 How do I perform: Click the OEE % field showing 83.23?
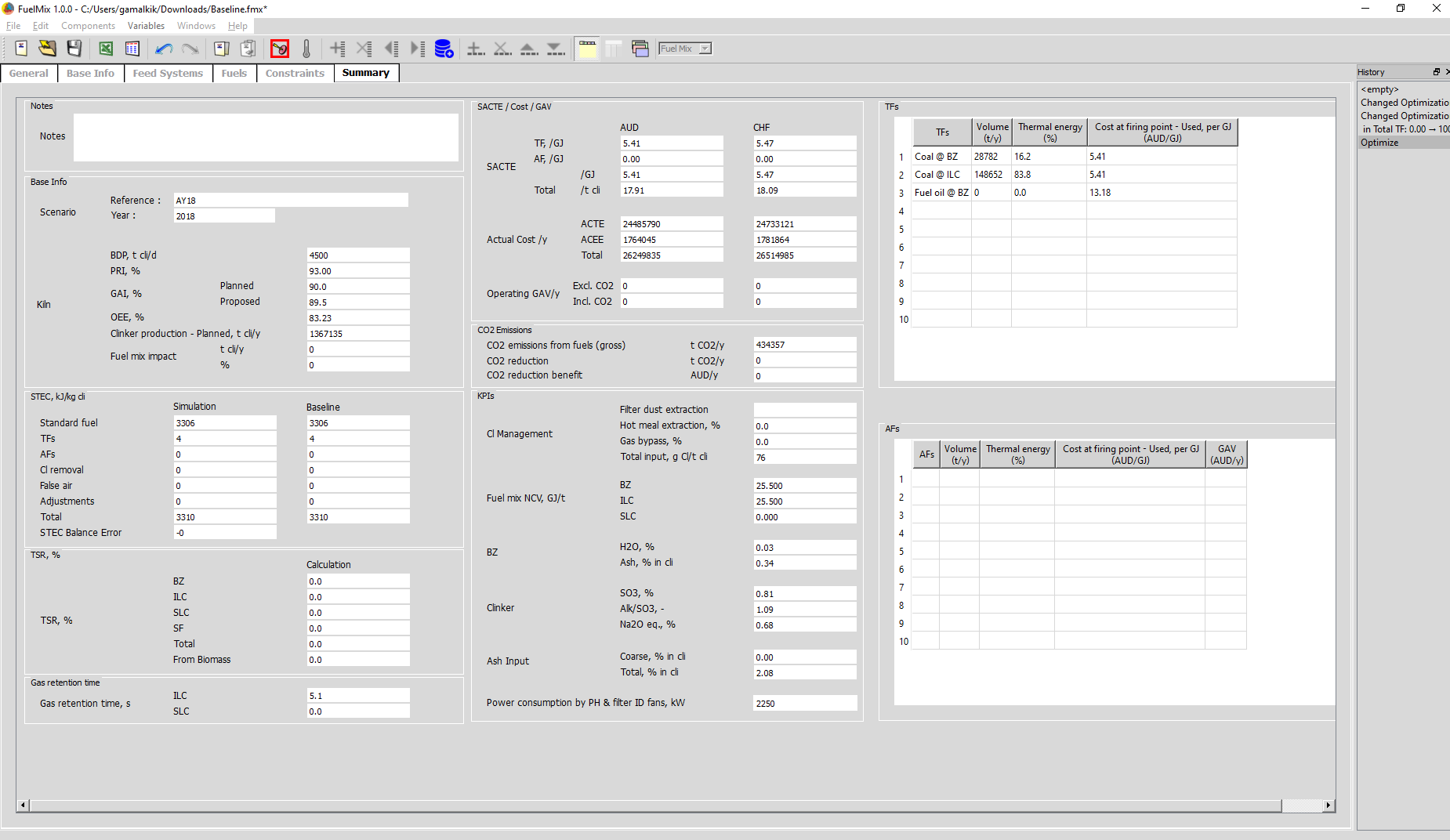358,318
